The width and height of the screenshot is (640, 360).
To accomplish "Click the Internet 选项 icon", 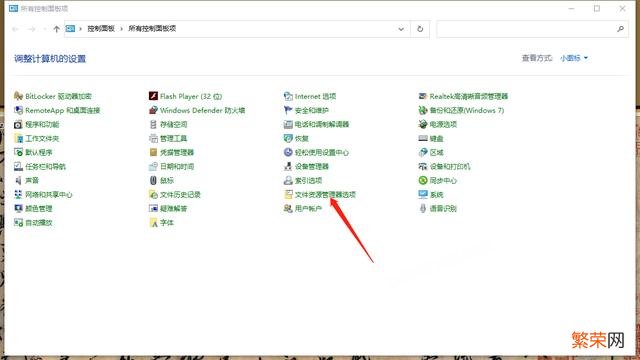I will pos(288,96).
